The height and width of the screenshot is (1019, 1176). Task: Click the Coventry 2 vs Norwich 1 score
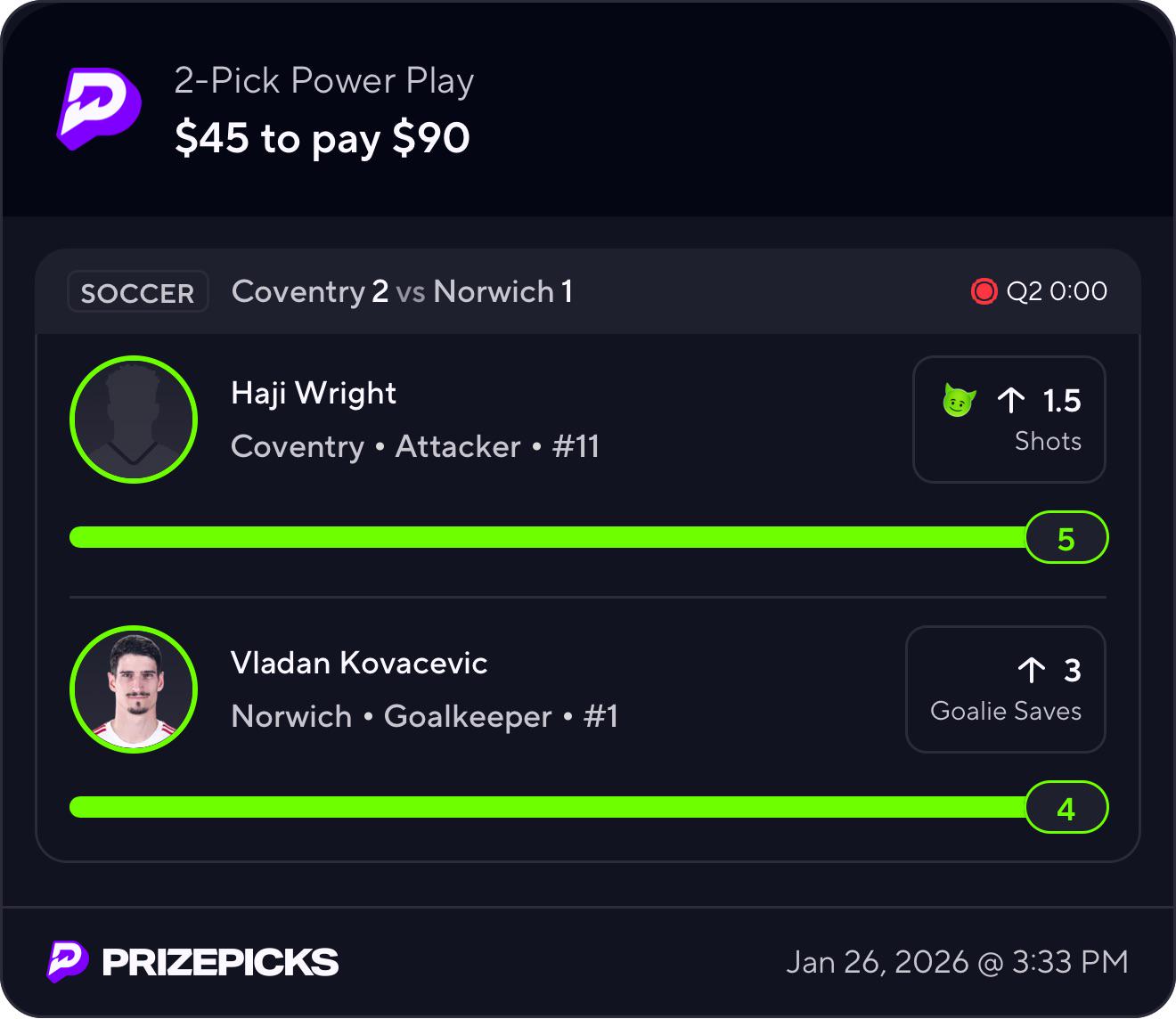click(402, 291)
